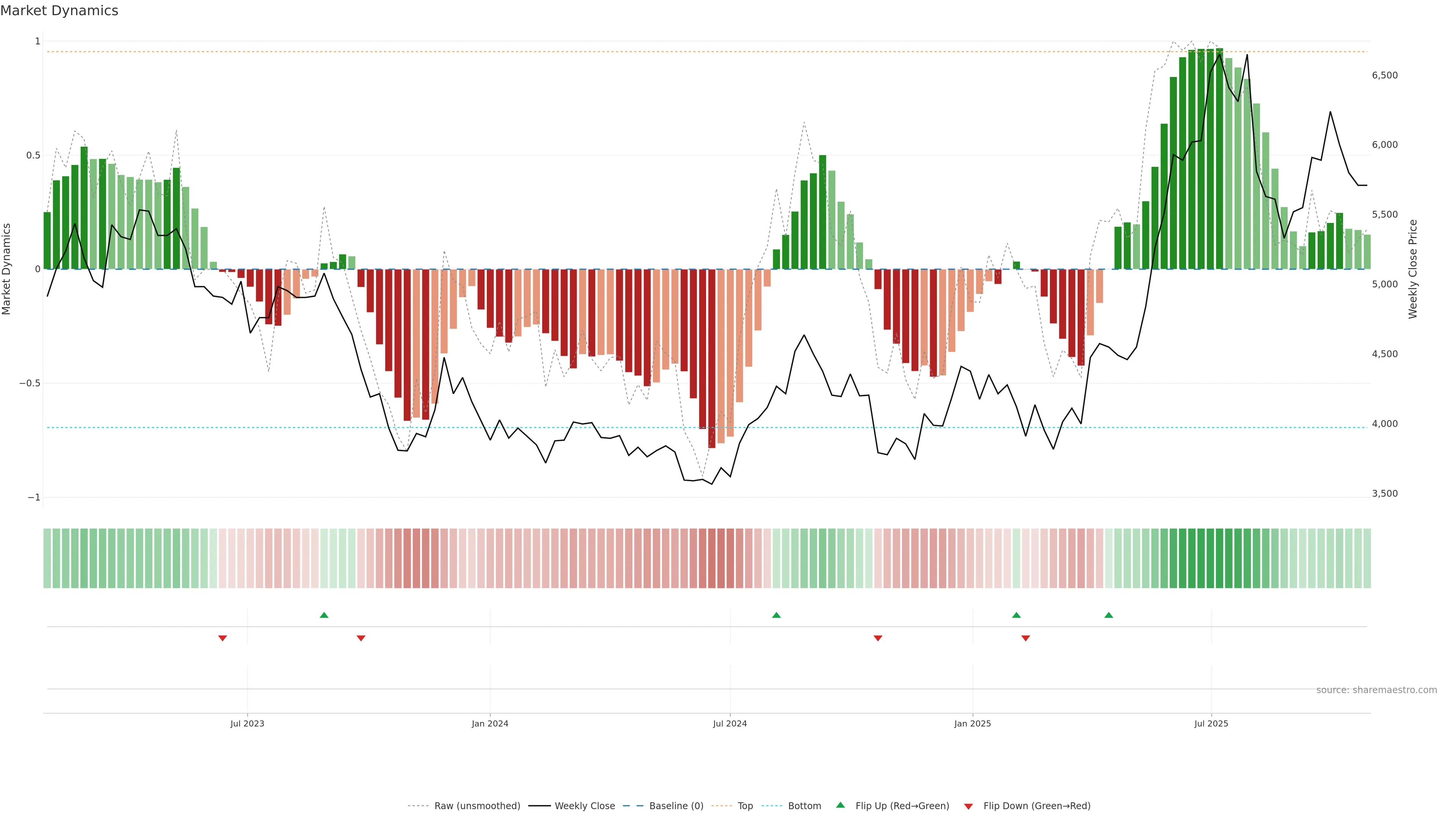The image size is (1456, 819).
Task: Click the red flip-down marker just before Jul 2023
Action: [223, 638]
